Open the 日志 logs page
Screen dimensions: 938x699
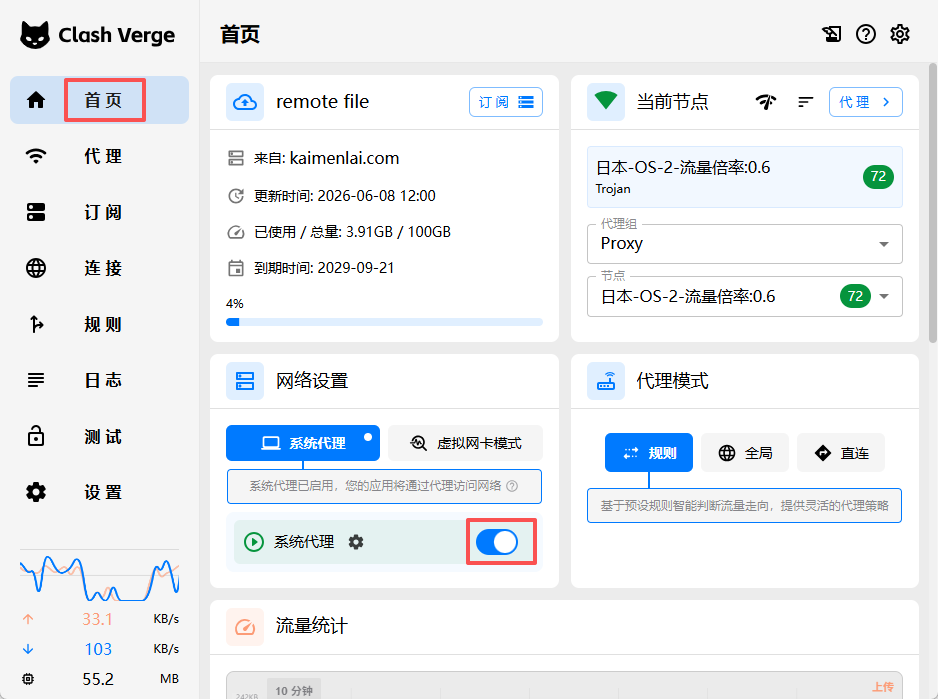[99, 380]
